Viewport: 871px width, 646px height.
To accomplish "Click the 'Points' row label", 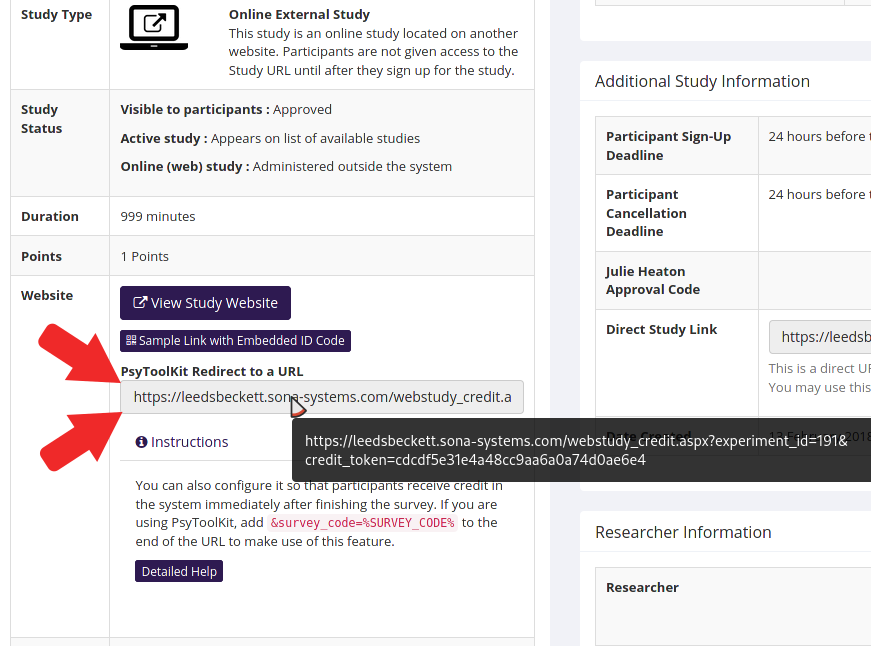I will pyautogui.click(x=41, y=257).
